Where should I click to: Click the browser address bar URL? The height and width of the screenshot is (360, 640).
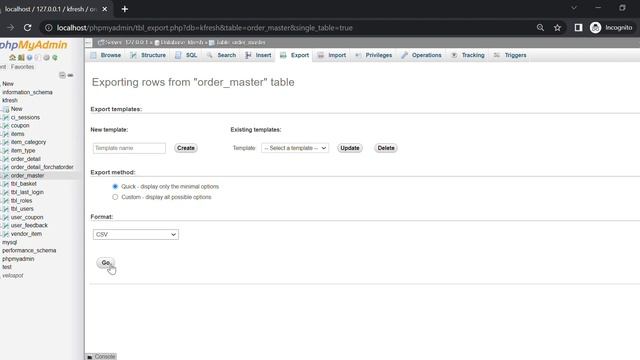(x=204, y=28)
